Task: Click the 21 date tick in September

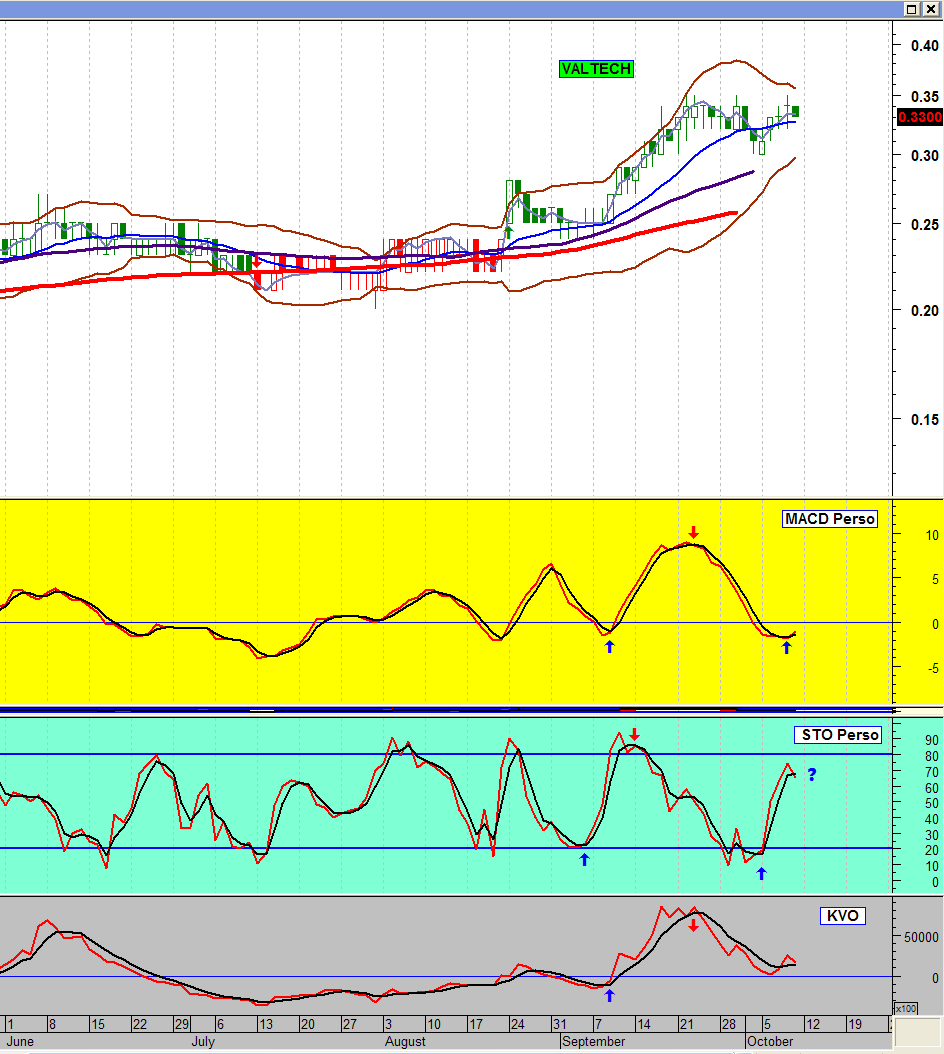Action: 686,1024
